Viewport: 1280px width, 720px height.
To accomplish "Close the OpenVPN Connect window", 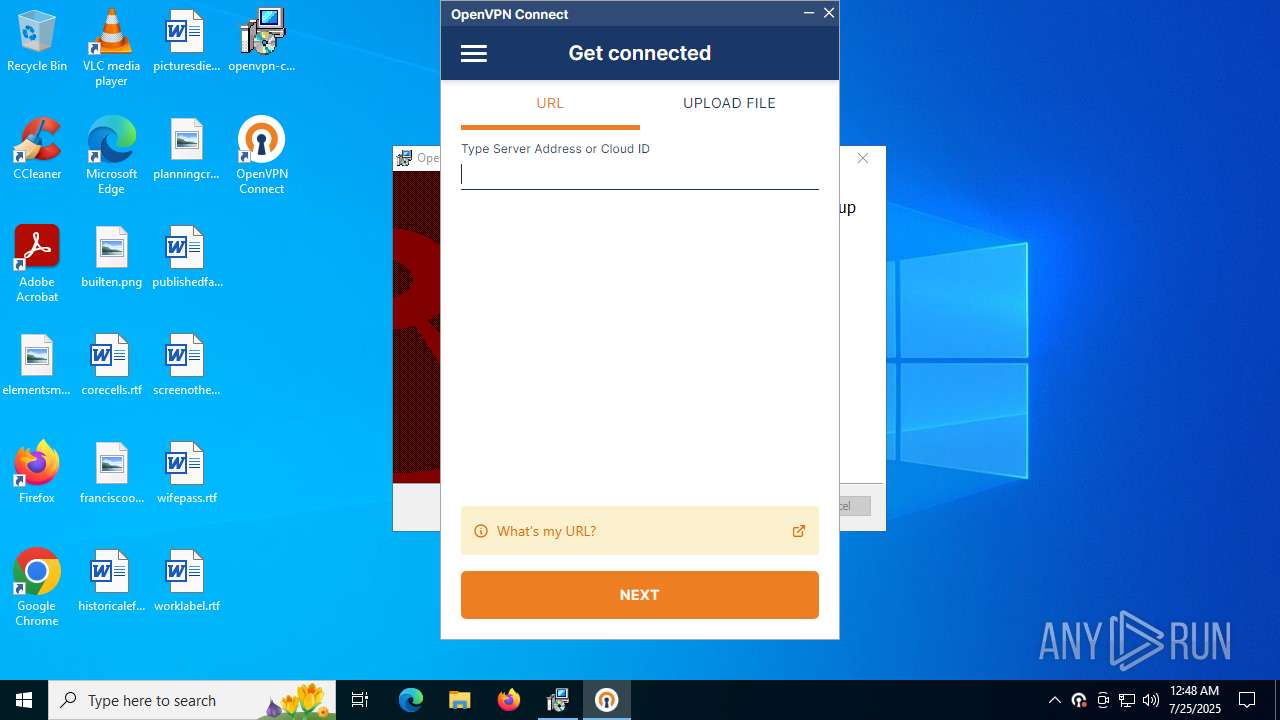I will [x=829, y=13].
